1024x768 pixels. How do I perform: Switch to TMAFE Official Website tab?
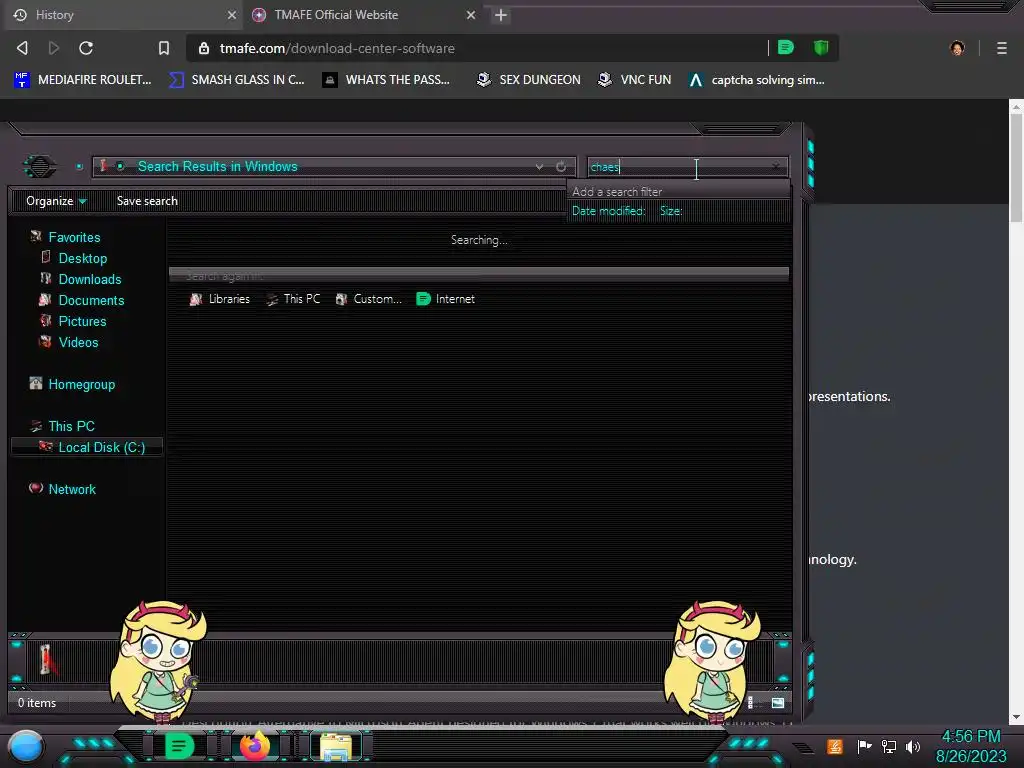pos(363,15)
